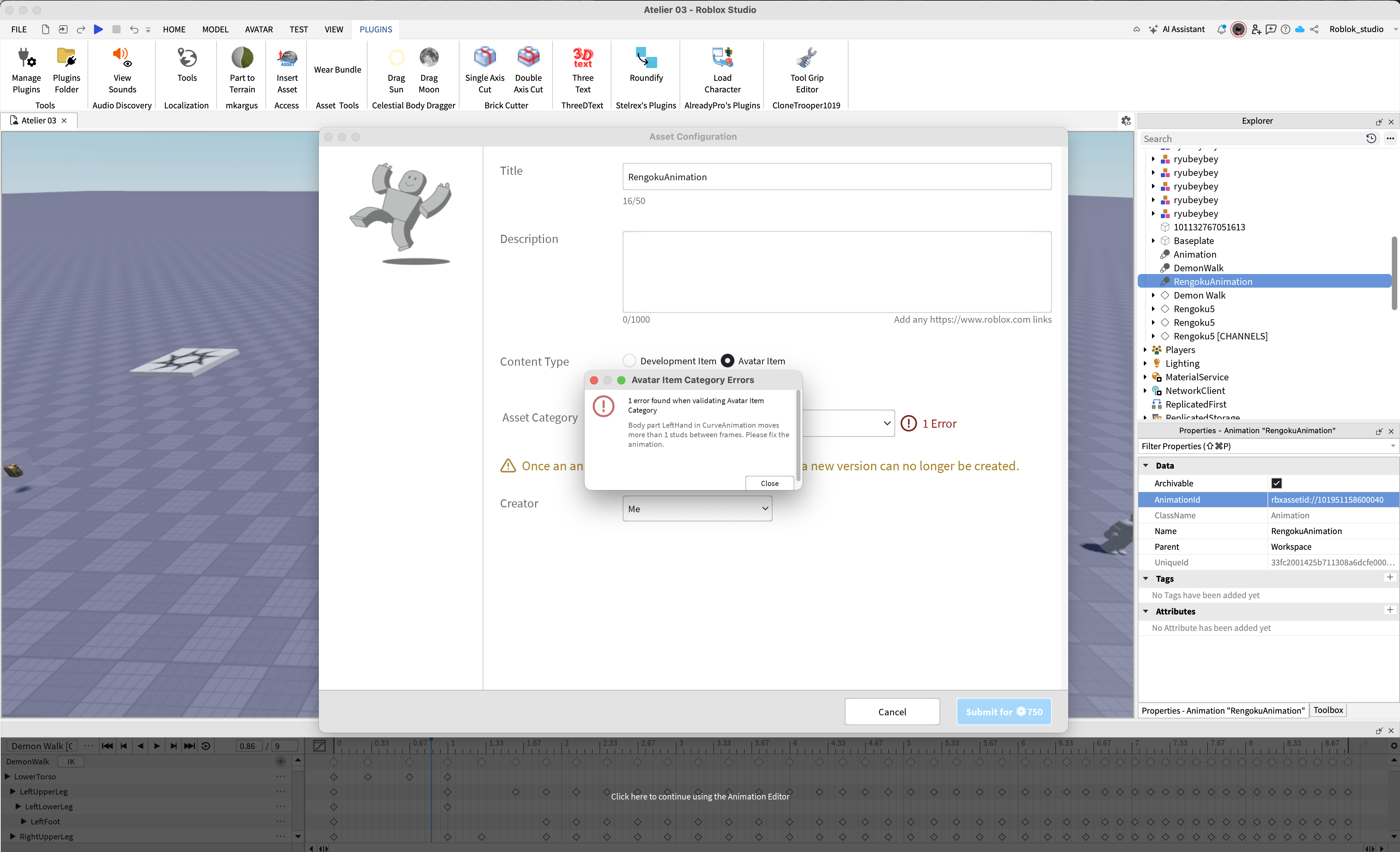This screenshot has width=1400, height=852.
Task: Open Three Text plugin
Action: [x=582, y=70]
